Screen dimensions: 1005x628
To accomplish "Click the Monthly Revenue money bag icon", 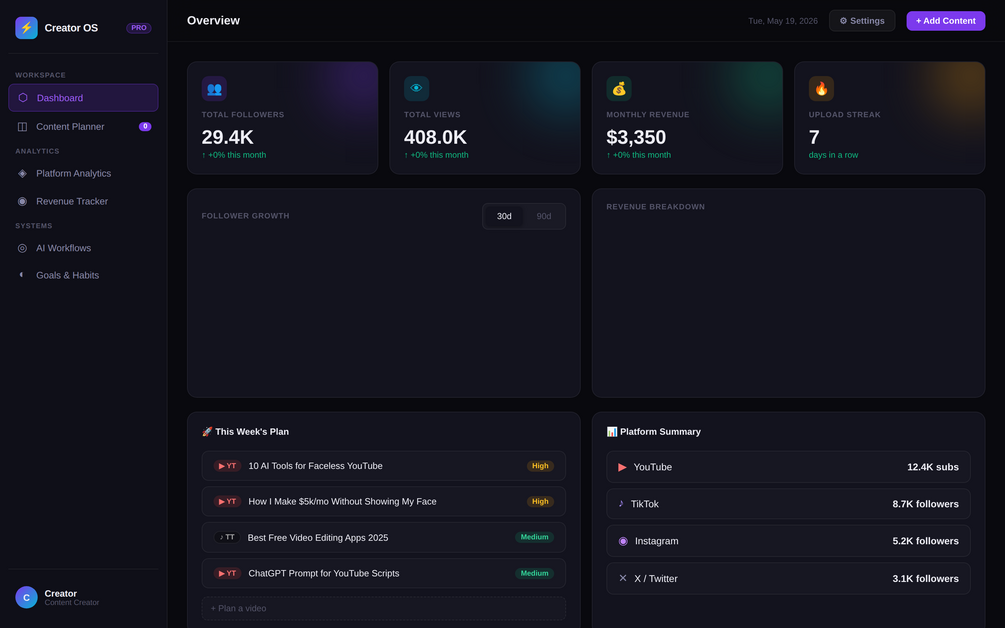I will pos(619,88).
